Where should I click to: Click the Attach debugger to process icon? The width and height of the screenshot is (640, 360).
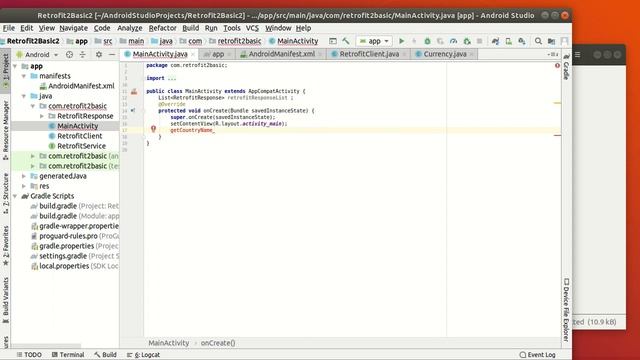pos(467,41)
